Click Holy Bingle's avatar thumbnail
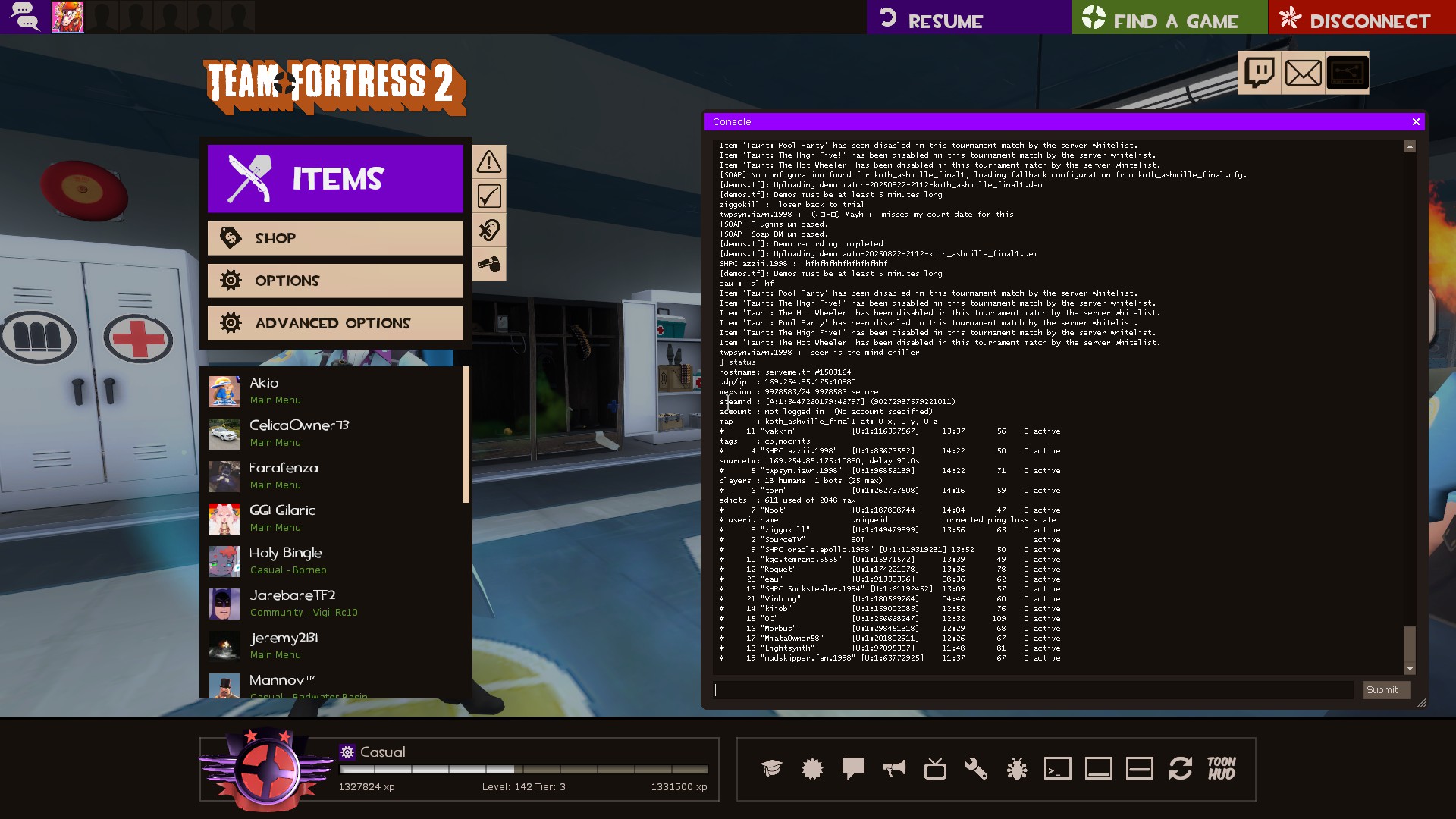 [224, 561]
